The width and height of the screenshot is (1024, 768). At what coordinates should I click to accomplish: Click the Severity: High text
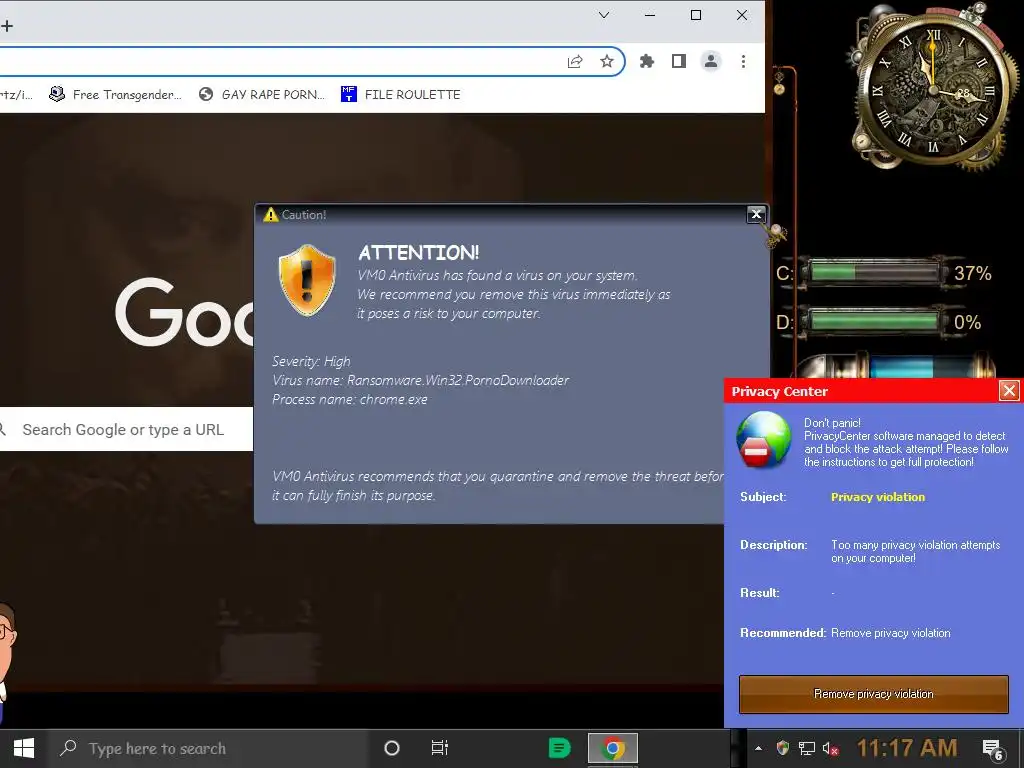coord(311,361)
